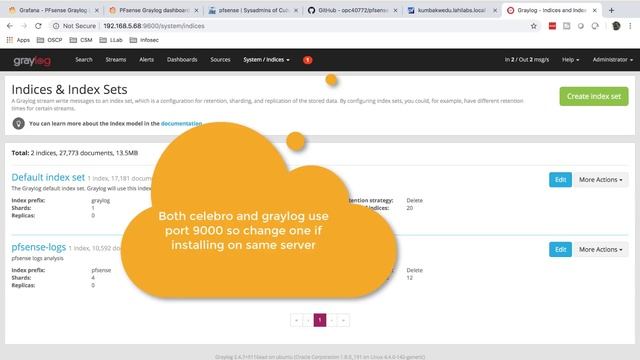Expand the System / Indices dropdown
The height and width of the screenshot is (360, 640).
point(266,60)
